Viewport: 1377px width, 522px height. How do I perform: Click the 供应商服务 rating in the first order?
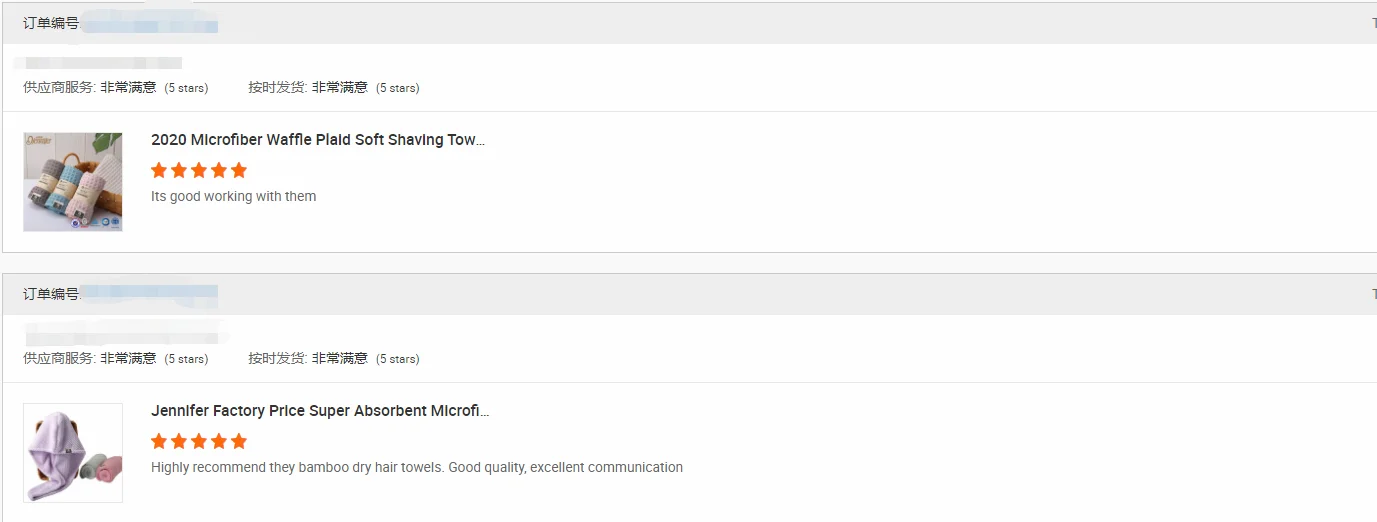click(x=115, y=88)
